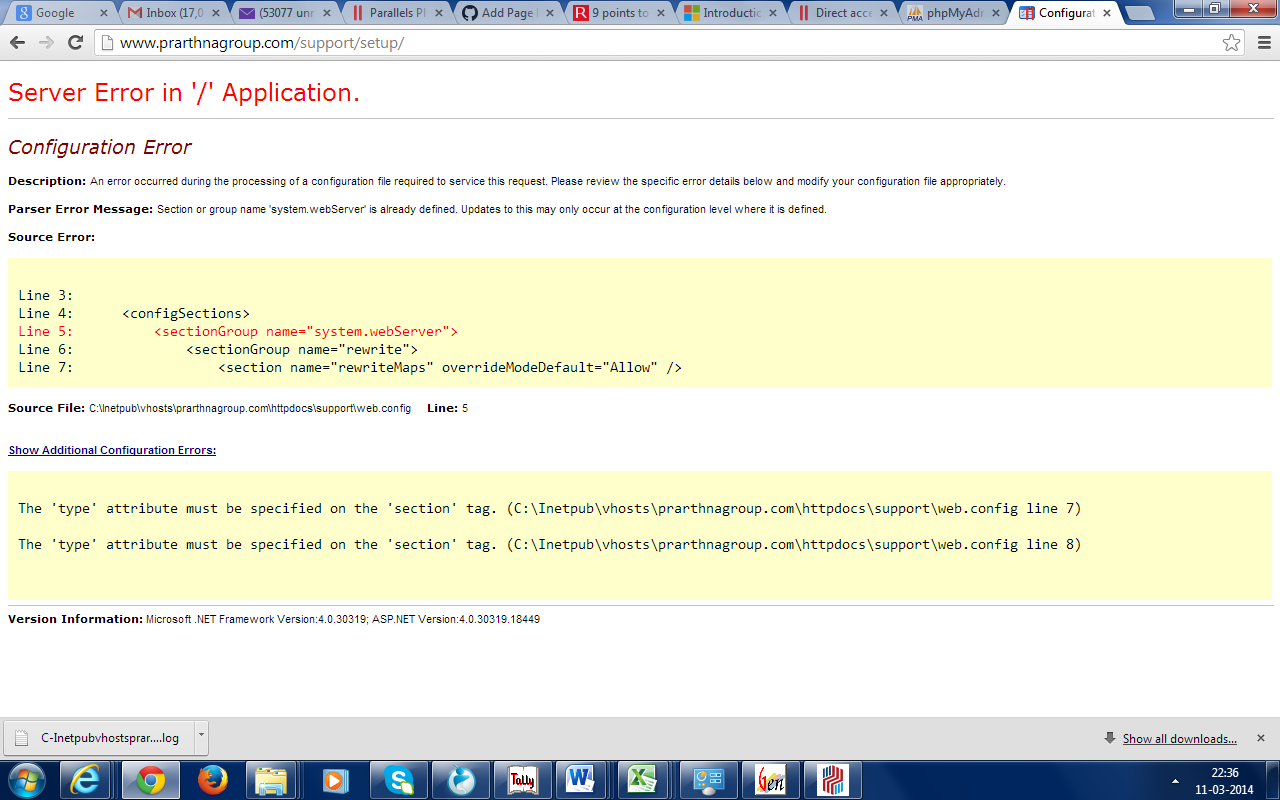Click the highlighted Line 5 sectionGroup text
This screenshot has width=1280, height=800.
[x=306, y=331]
